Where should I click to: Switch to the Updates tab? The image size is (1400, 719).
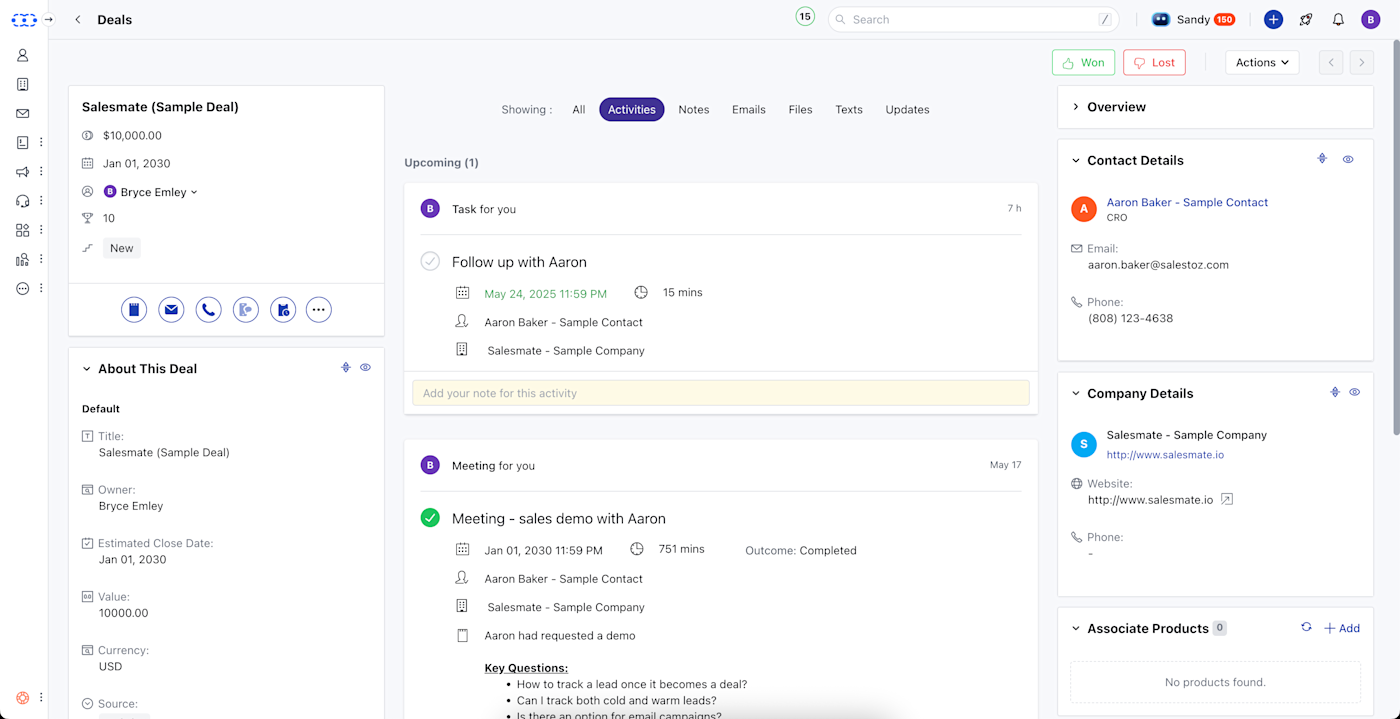click(907, 110)
